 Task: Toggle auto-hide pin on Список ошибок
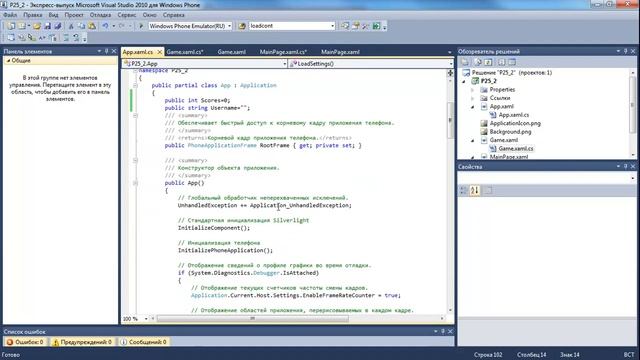pyautogui.click(x=443, y=331)
